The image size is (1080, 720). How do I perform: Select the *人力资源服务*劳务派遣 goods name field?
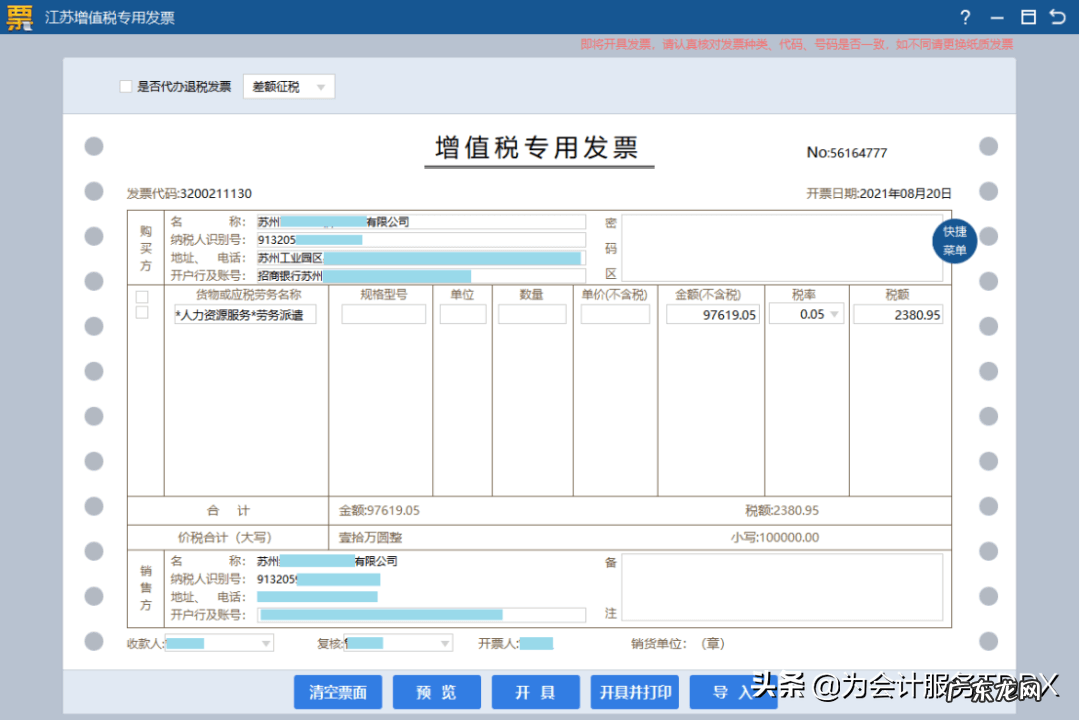pos(245,314)
